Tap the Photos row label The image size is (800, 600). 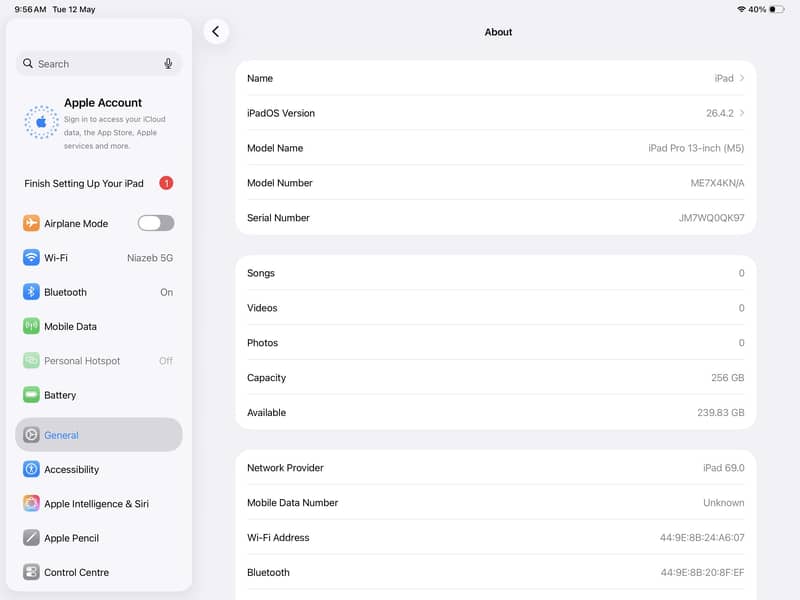pos(262,343)
